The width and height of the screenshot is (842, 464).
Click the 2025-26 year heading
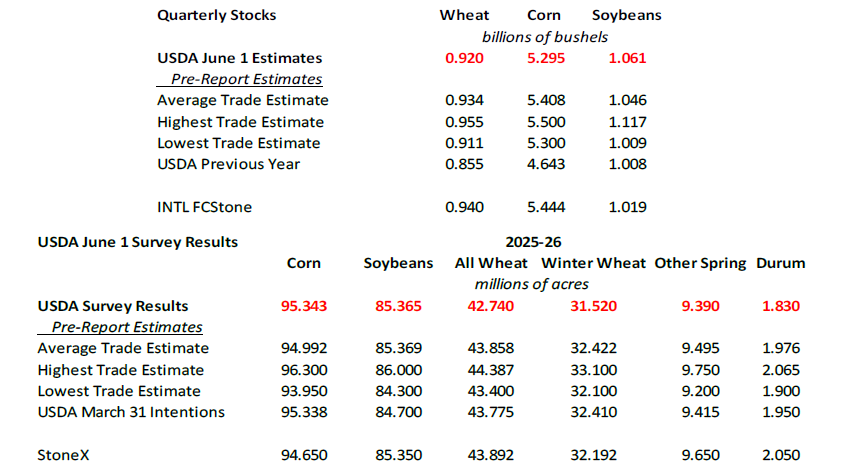coord(533,242)
